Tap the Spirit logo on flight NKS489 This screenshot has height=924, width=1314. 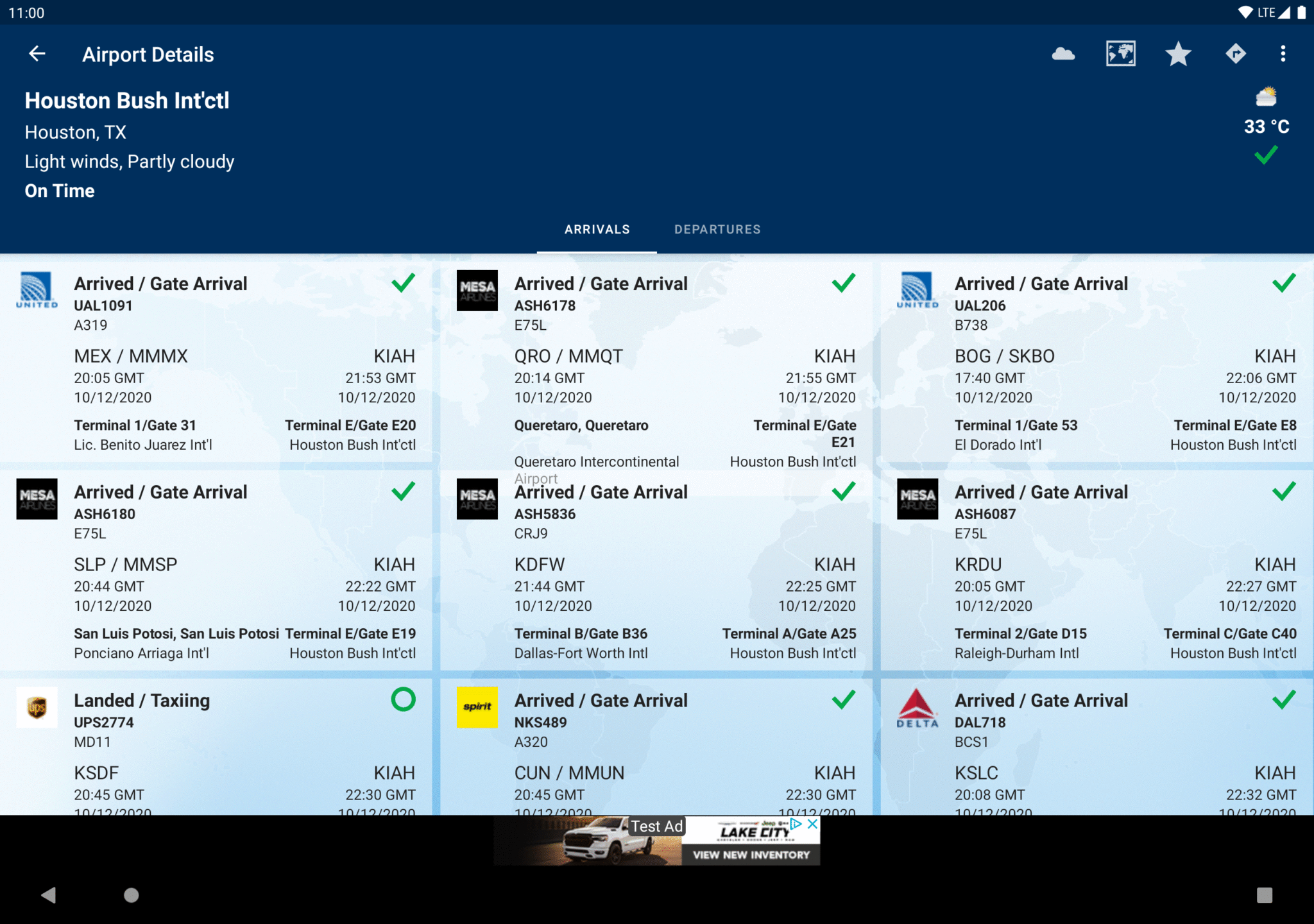point(477,708)
